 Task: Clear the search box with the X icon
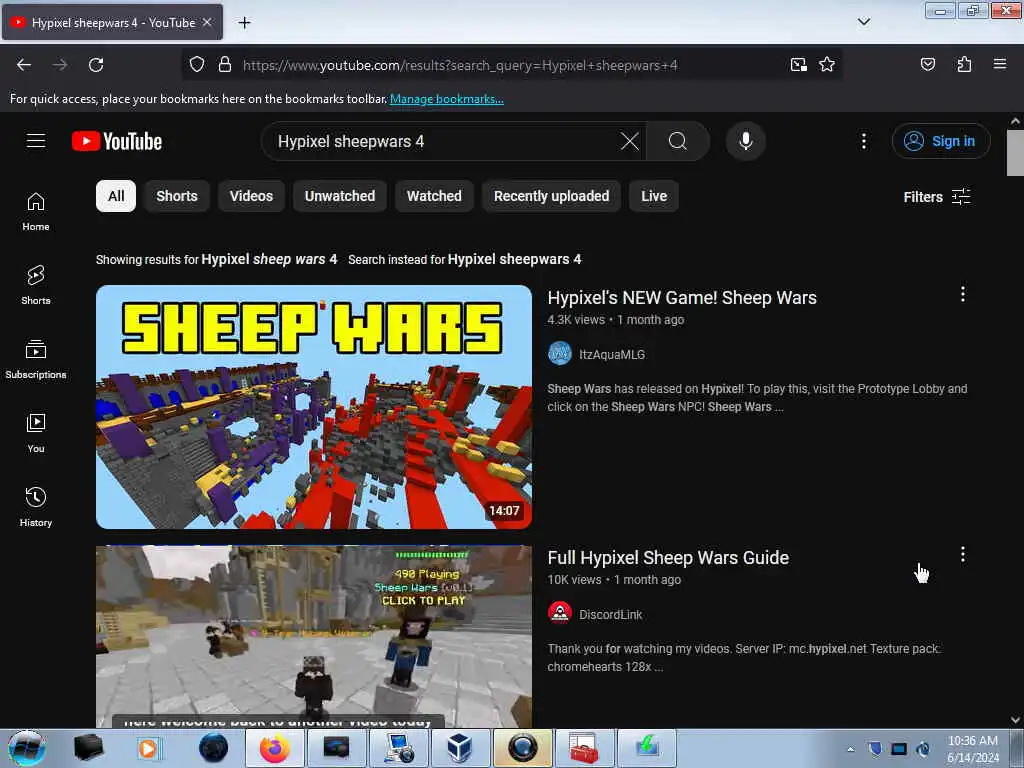[x=630, y=141]
